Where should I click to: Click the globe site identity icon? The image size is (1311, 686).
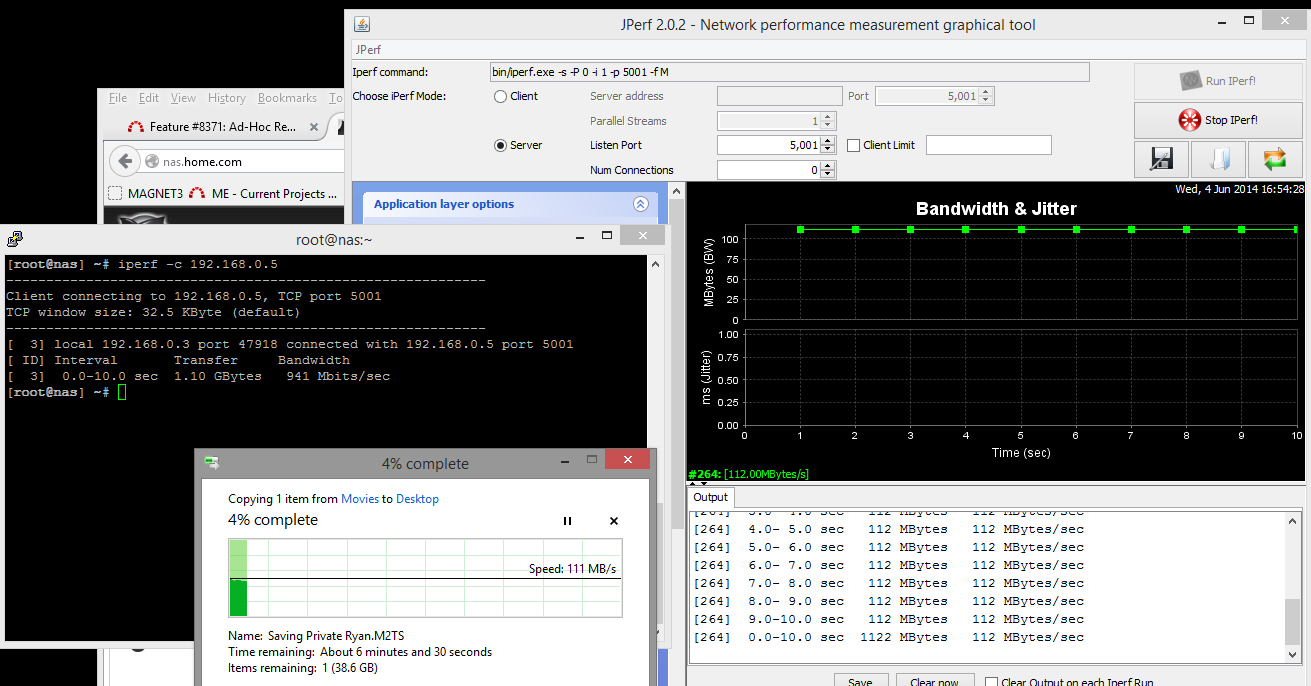tap(152, 162)
